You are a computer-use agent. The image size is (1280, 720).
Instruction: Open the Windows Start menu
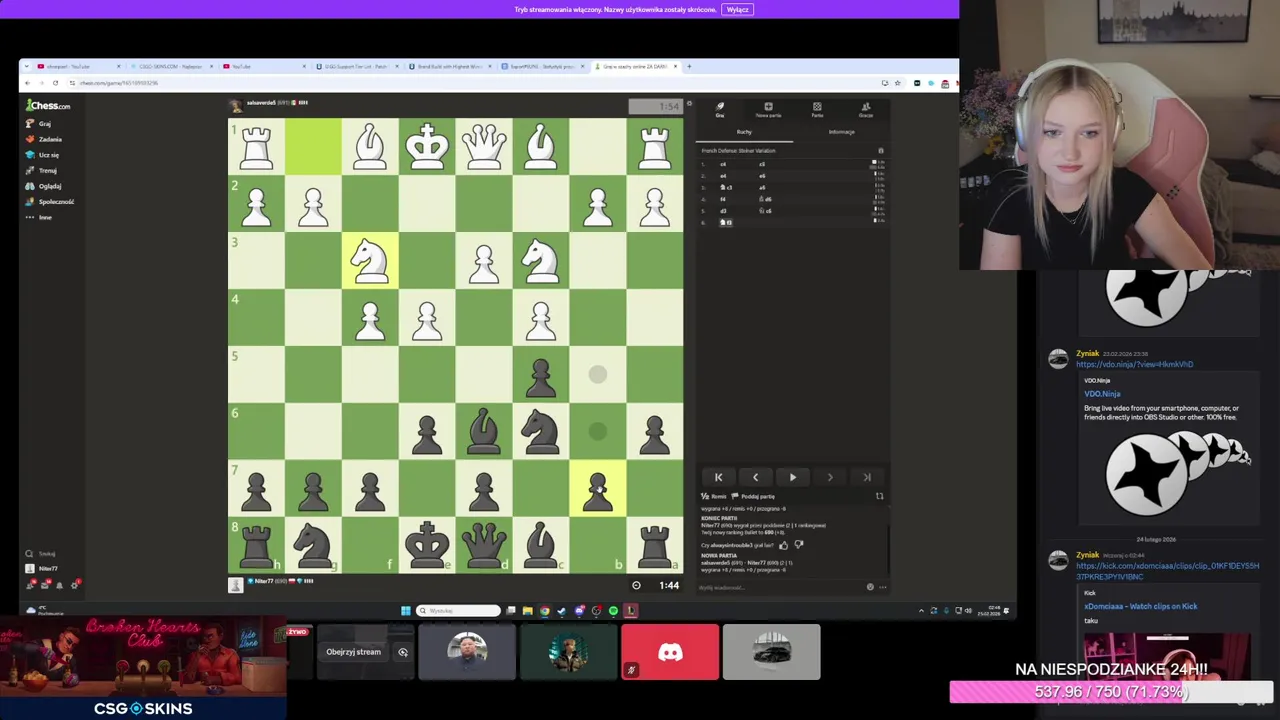click(406, 610)
